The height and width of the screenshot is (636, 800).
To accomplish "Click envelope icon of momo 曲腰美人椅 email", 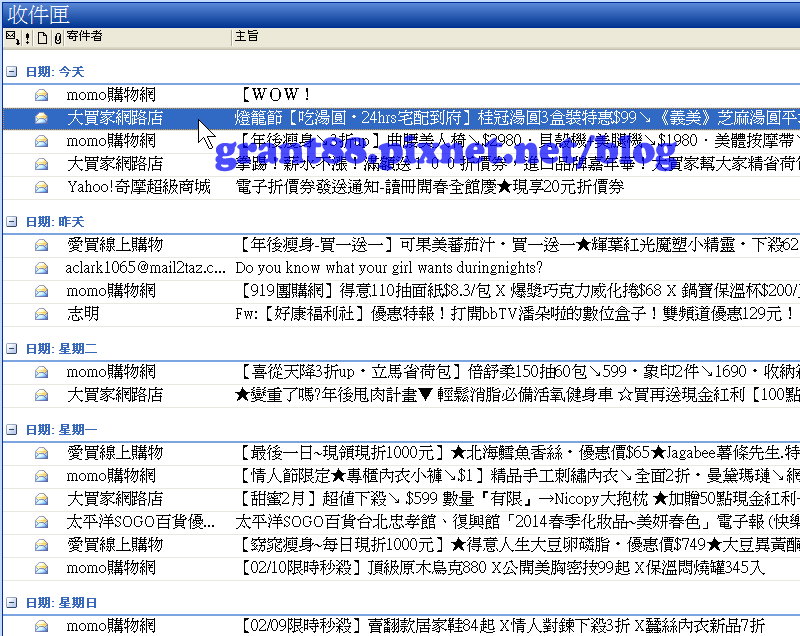I will (x=41, y=141).
